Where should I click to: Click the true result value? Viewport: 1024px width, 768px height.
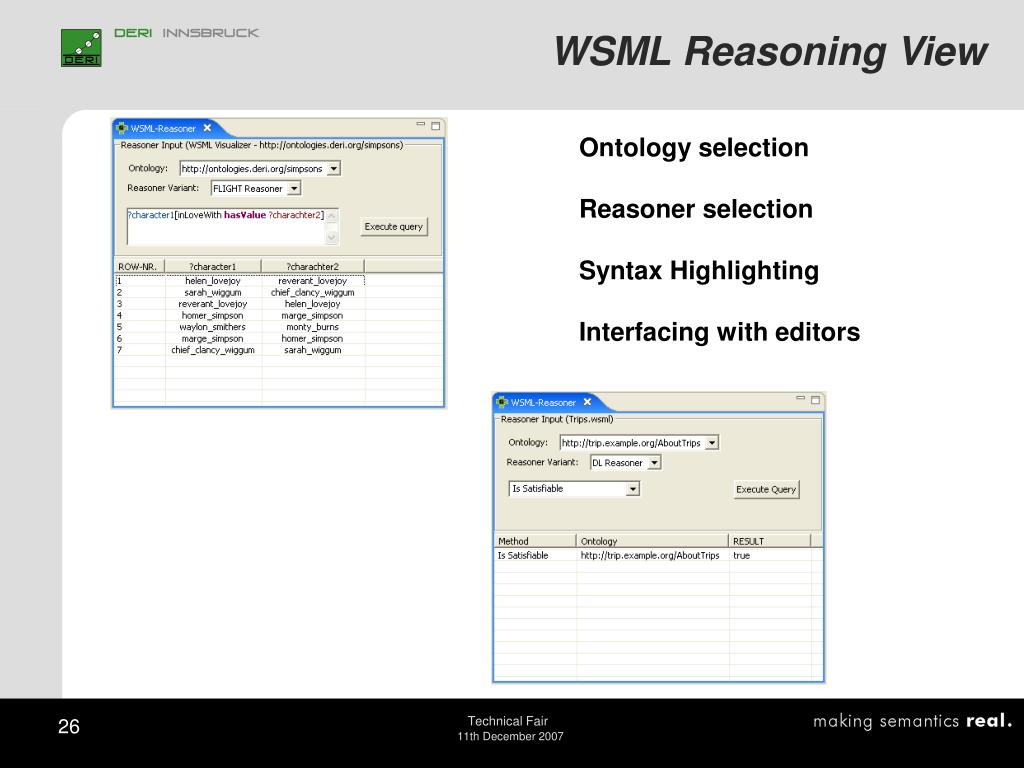tap(742, 555)
